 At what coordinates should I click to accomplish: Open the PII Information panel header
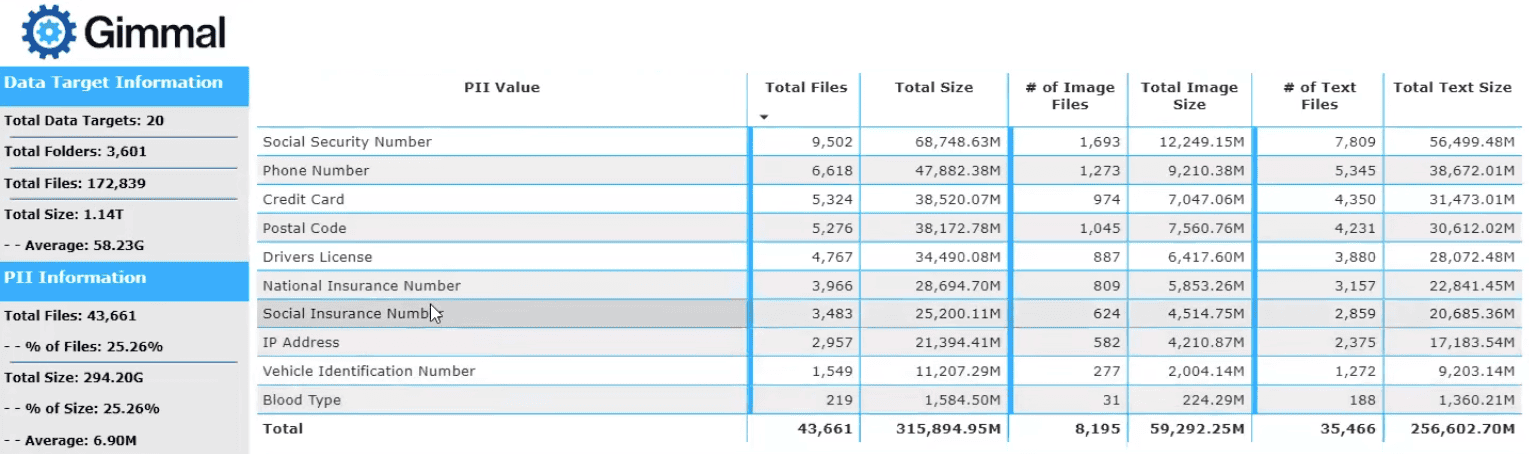pos(76,278)
